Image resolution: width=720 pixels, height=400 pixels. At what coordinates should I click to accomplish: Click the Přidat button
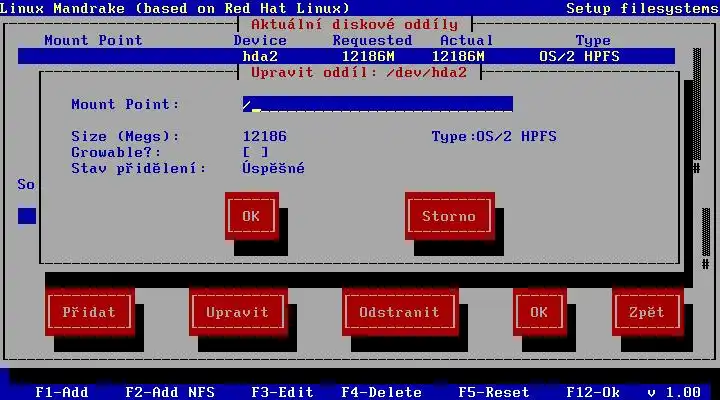click(90, 312)
